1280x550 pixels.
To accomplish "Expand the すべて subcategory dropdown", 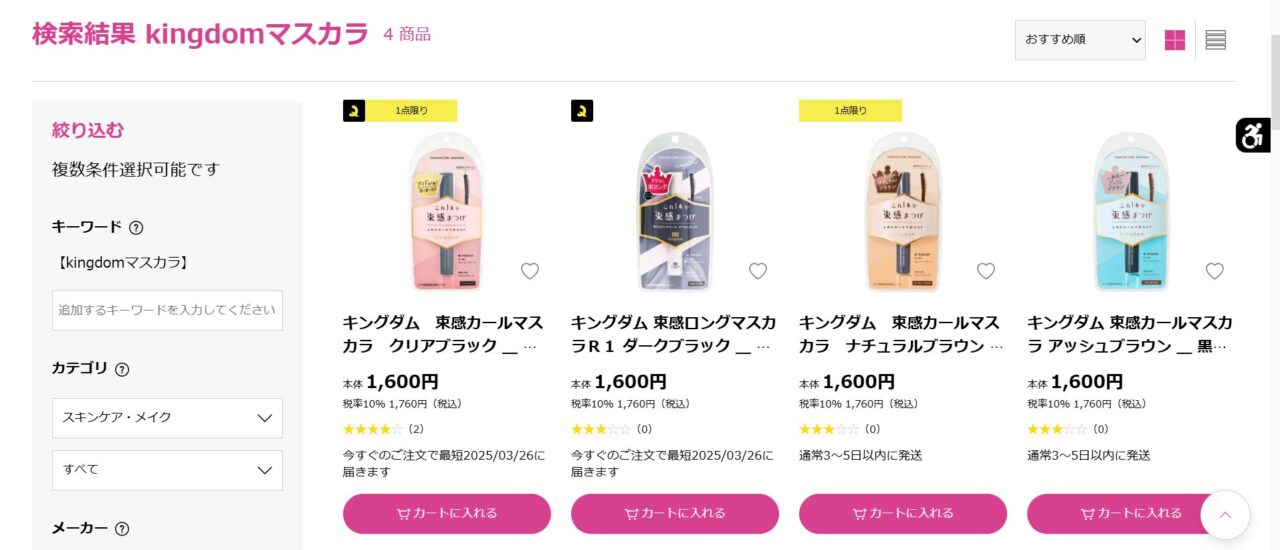I will 167,470.
